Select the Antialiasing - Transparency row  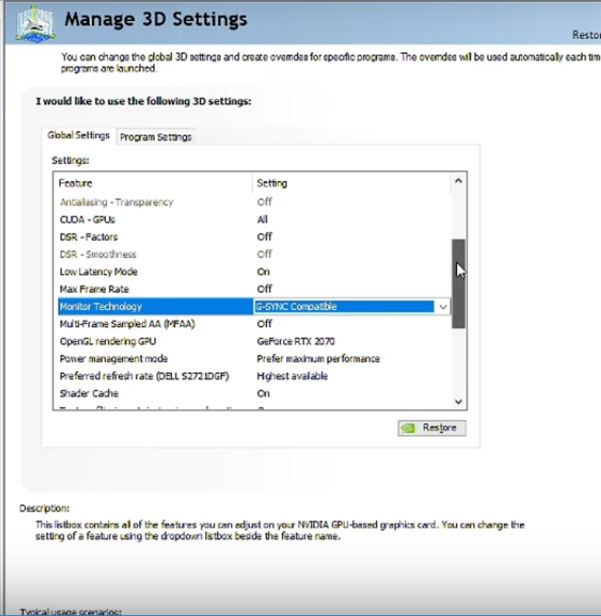pos(254,202)
